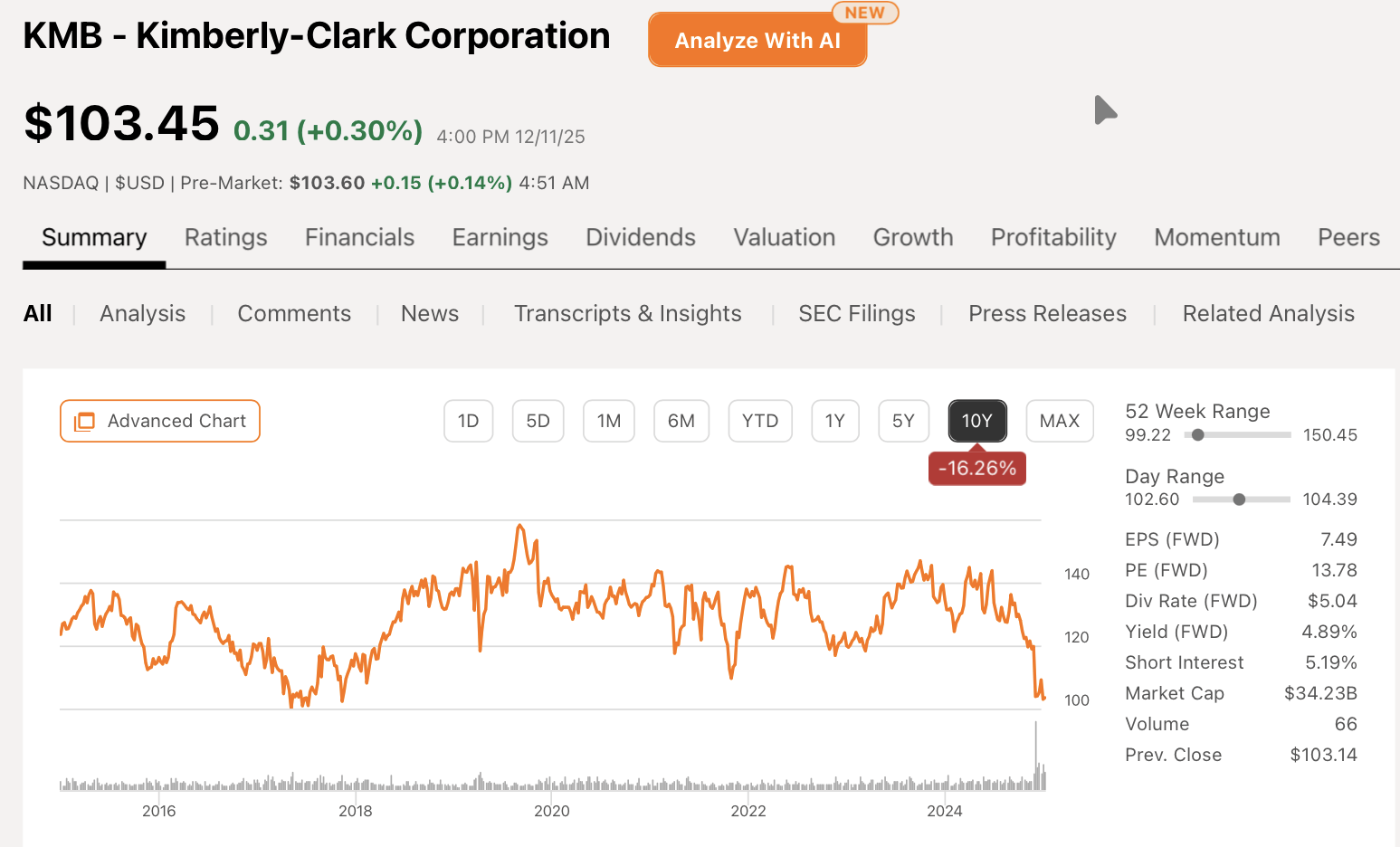The height and width of the screenshot is (847, 1400).
Task: Select the 5Y time range
Action: click(903, 421)
